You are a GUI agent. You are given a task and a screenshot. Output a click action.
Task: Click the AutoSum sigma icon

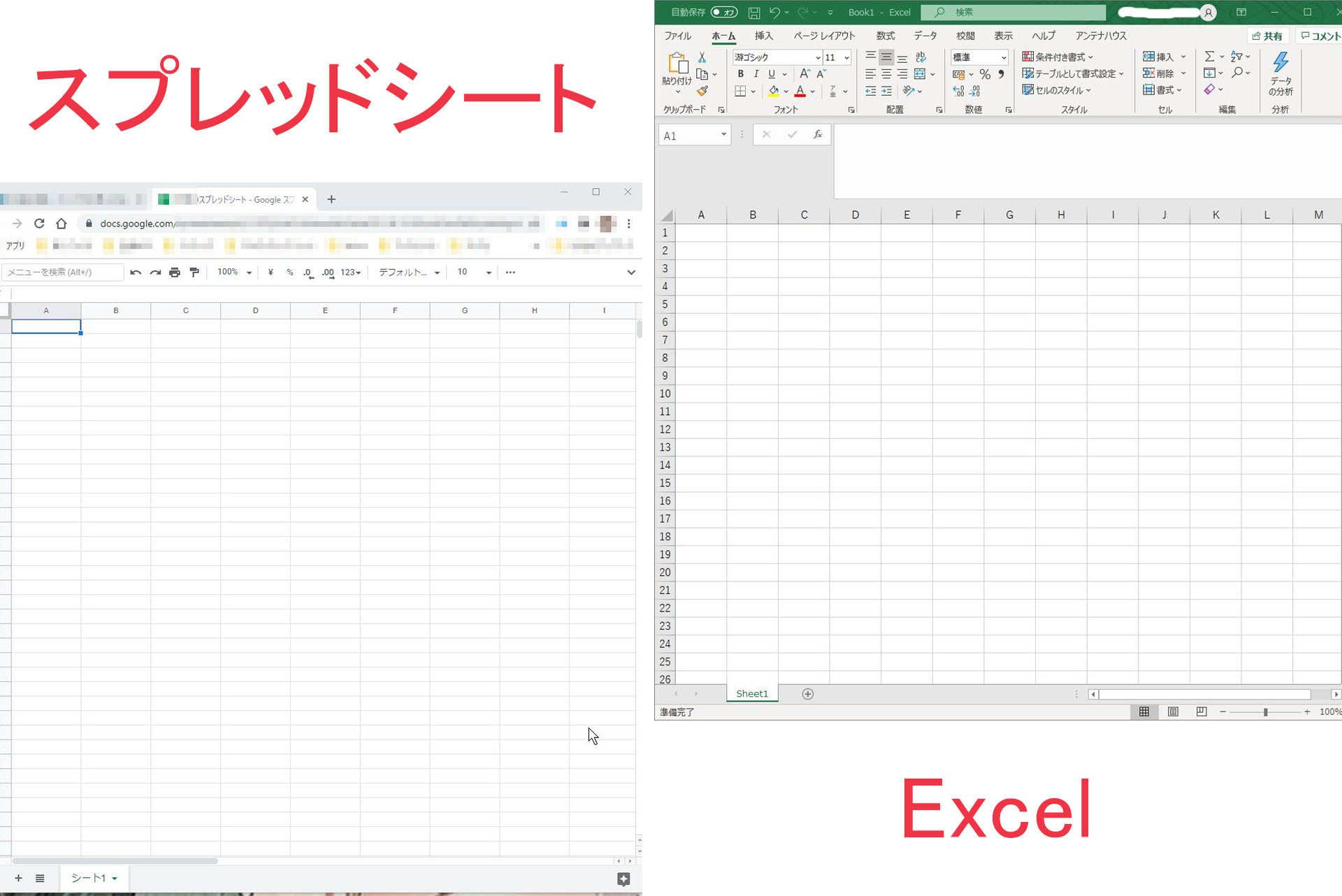pos(1209,57)
